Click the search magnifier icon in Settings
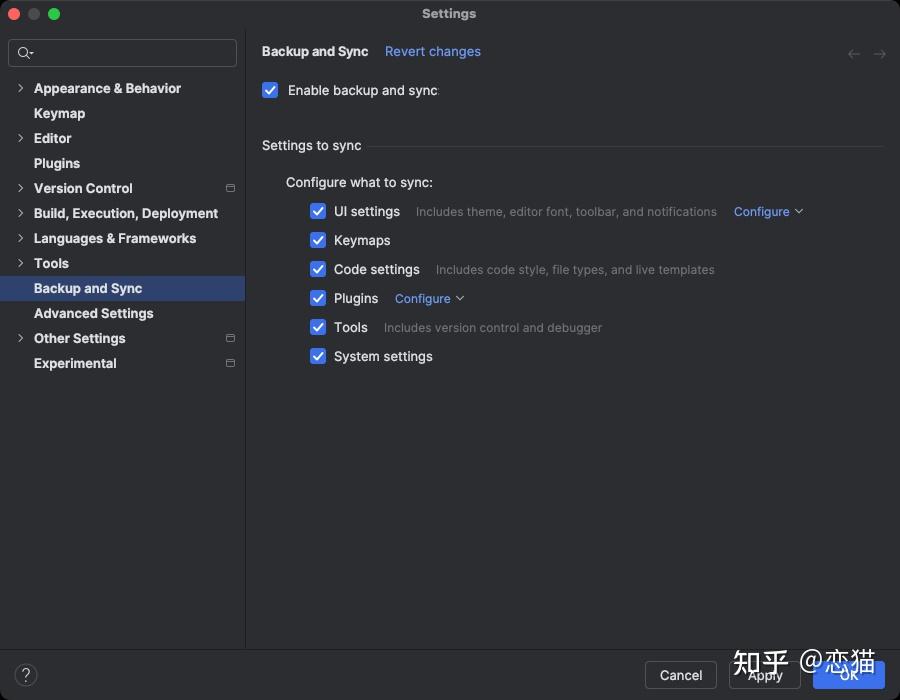900x700 pixels. [x=25, y=52]
